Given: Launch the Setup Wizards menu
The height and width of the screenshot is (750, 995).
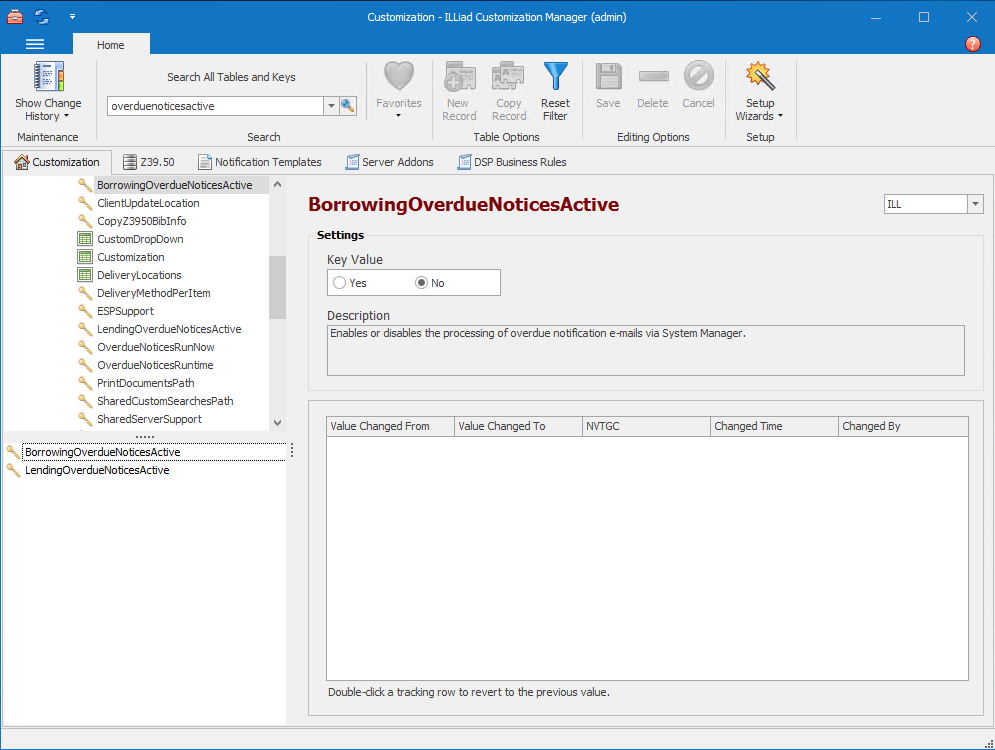Looking at the screenshot, I should (760, 91).
